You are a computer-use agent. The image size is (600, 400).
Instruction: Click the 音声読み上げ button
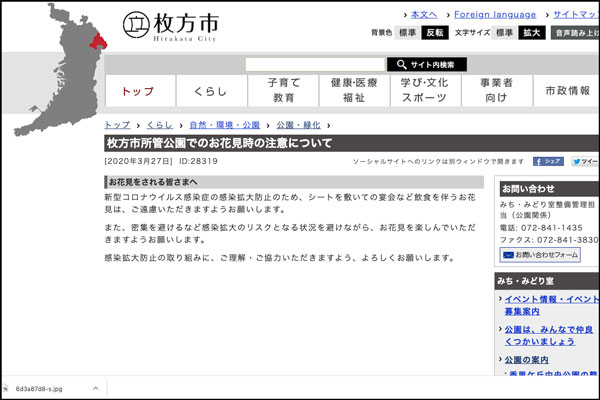pos(577,33)
